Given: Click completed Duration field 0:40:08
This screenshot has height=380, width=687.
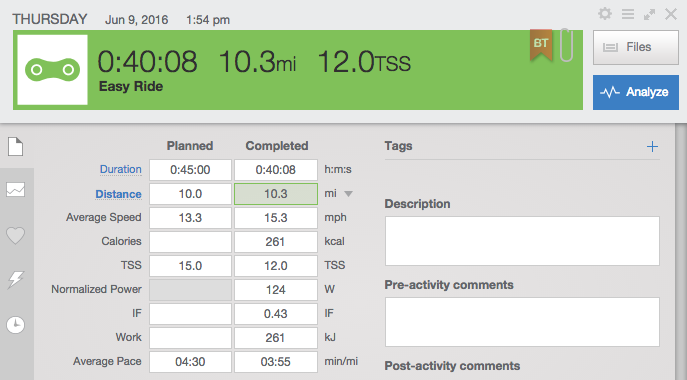Looking at the screenshot, I should click(276, 170).
